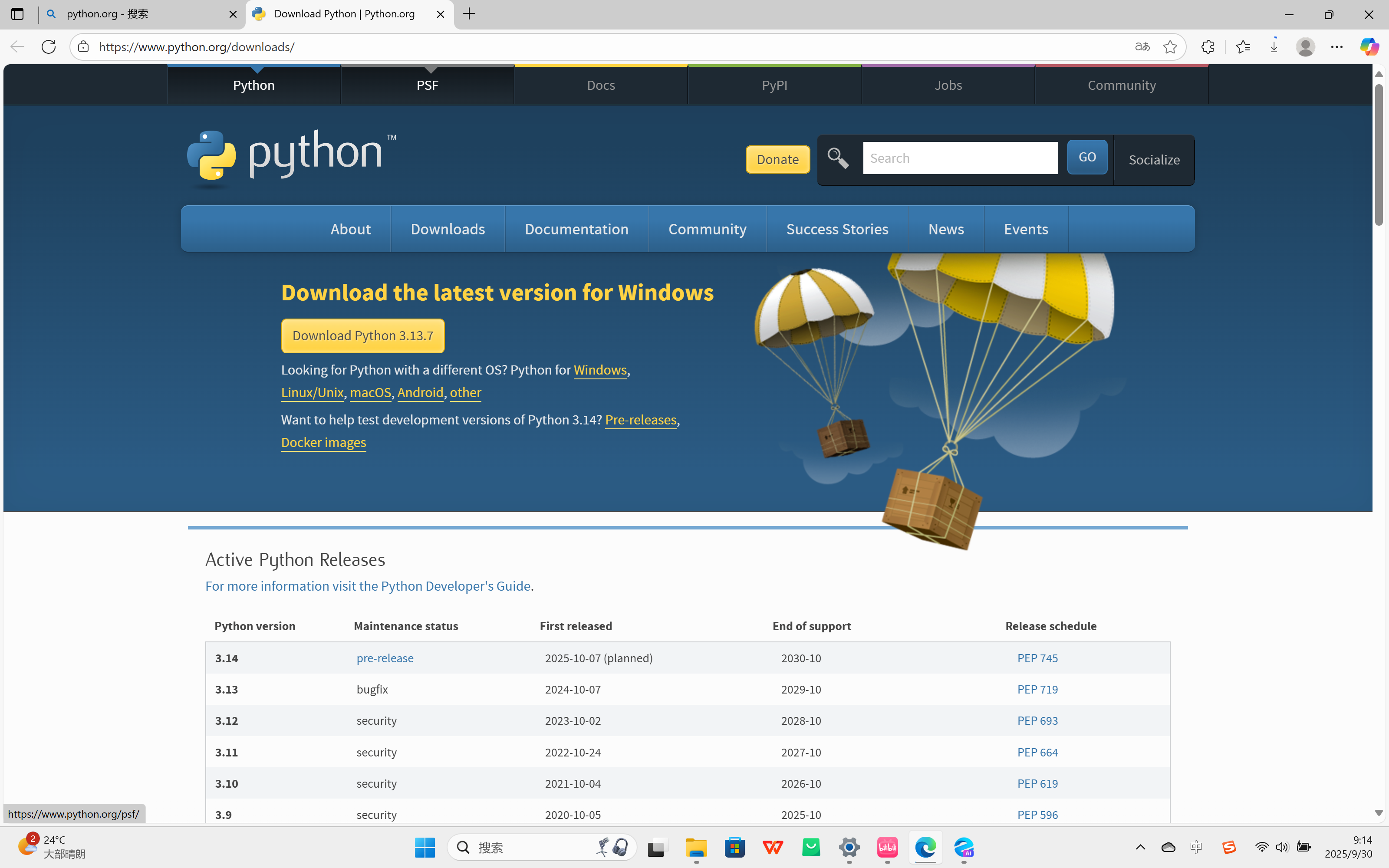The height and width of the screenshot is (868, 1389).
Task: Click the translate page icon in address bar
Action: (x=1142, y=46)
